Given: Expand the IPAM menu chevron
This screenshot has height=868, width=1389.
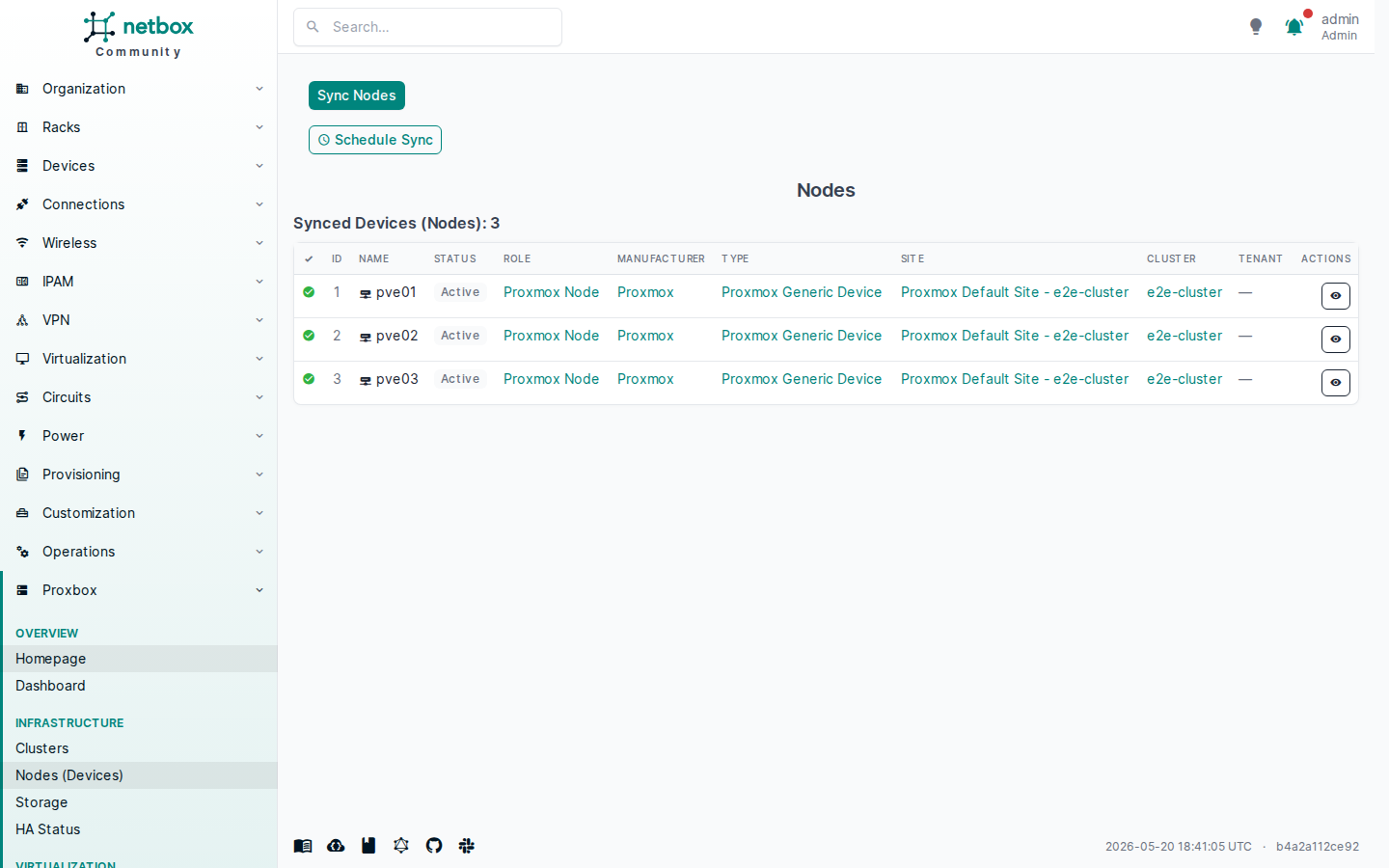Looking at the screenshot, I should pyautogui.click(x=259, y=282).
